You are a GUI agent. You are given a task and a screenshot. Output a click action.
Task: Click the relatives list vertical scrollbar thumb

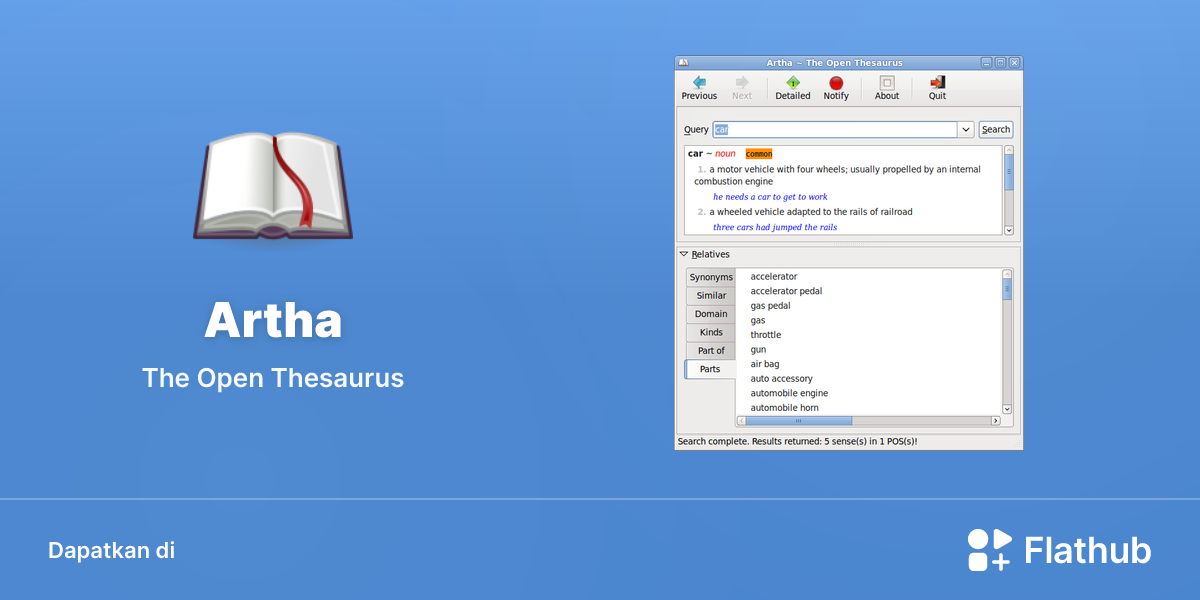1007,289
